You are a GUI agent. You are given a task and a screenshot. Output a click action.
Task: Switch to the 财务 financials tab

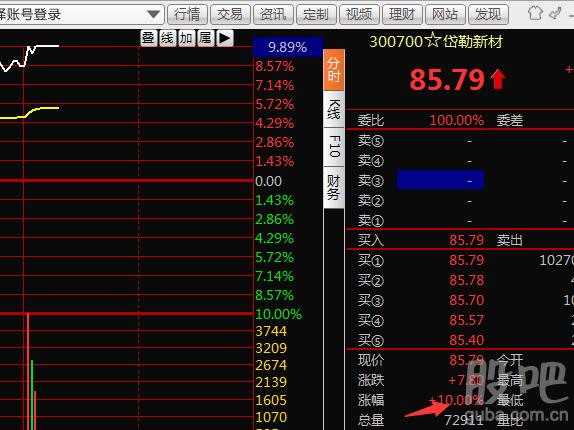[x=333, y=187]
